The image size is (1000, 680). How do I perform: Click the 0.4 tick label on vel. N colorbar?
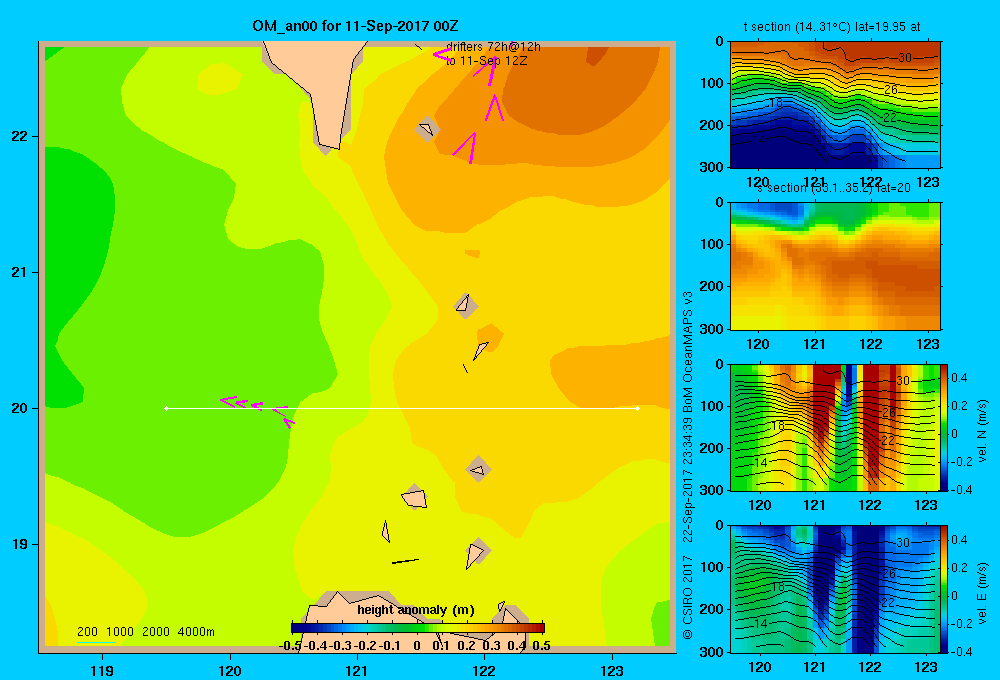tap(959, 378)
